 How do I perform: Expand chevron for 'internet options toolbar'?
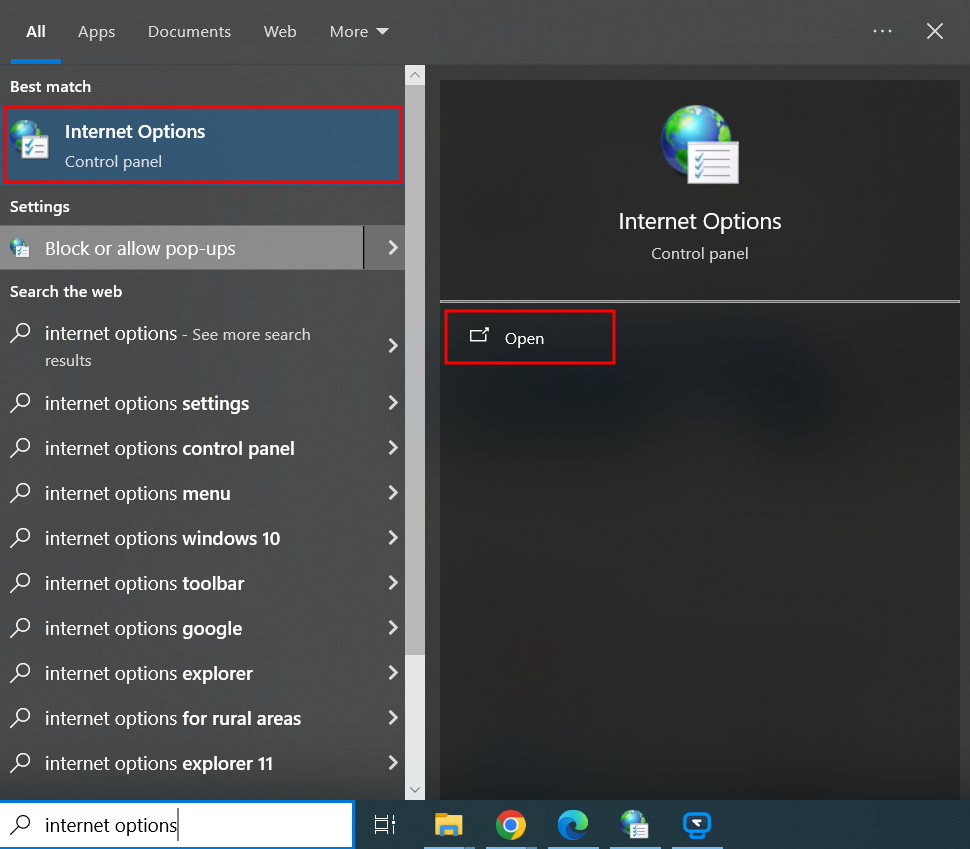[x=392, y=583]
